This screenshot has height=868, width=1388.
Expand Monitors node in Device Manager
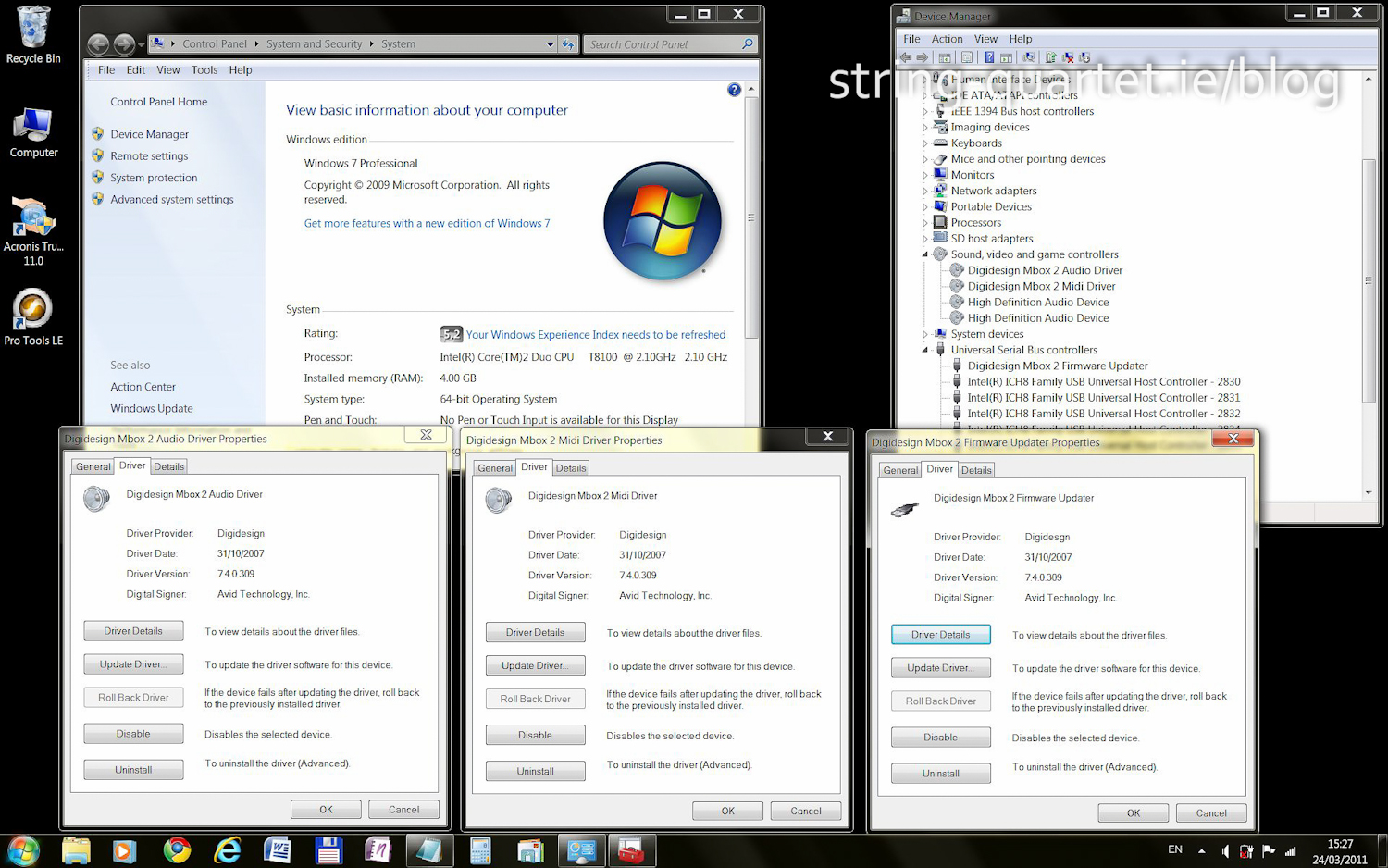(x=924, y=175)
